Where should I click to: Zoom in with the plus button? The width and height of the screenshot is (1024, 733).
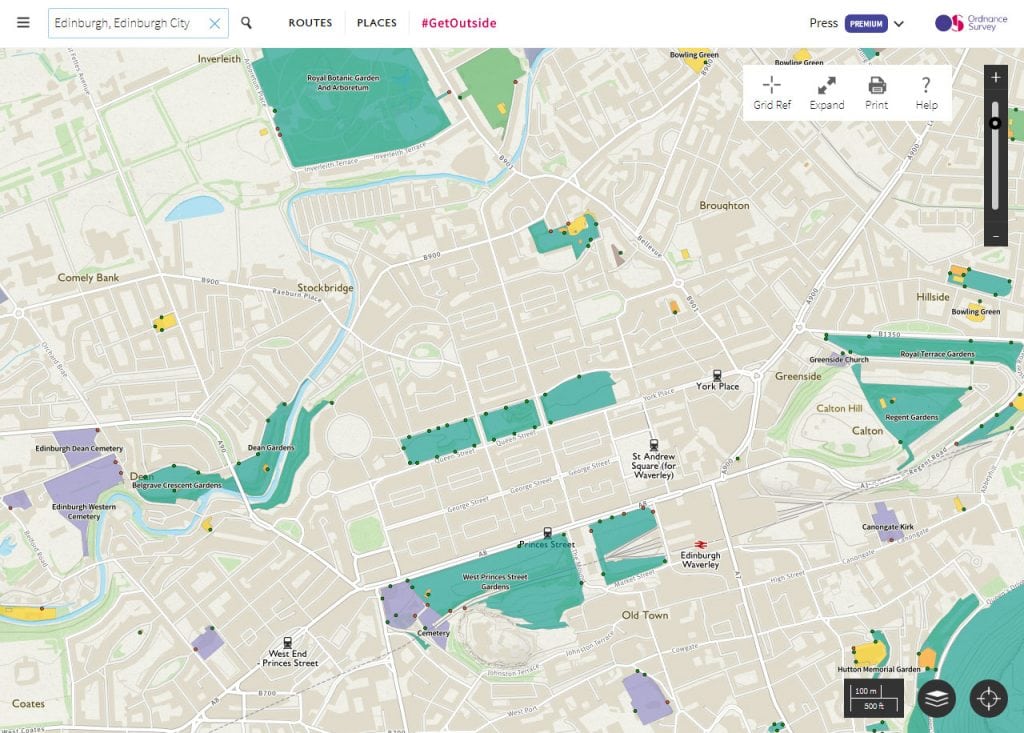(995, 77)
